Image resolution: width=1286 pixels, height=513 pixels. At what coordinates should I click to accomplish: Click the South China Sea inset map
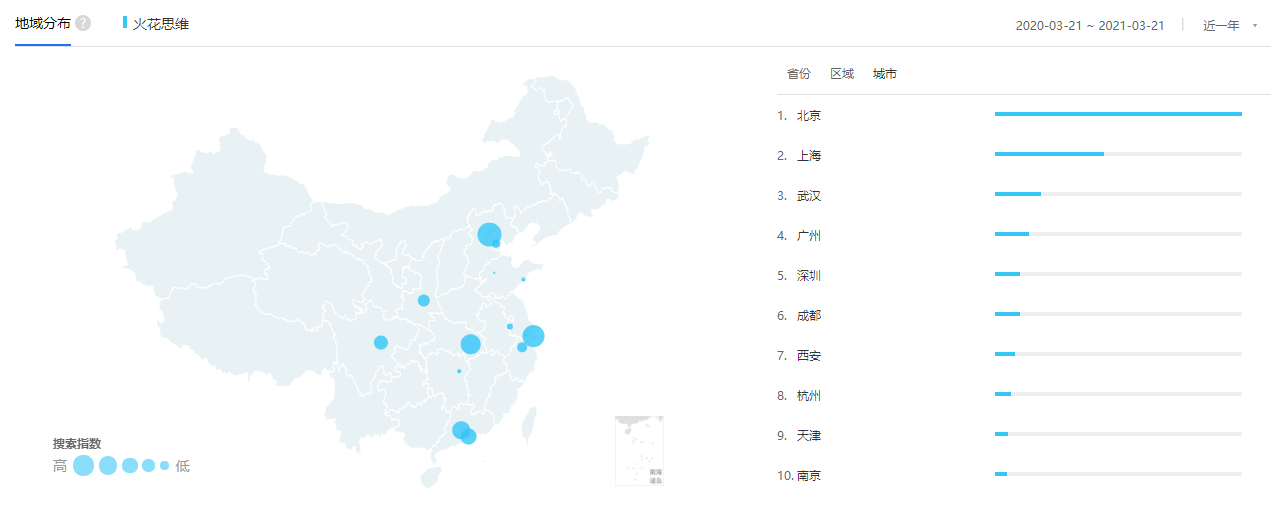[x=639, y=451]
